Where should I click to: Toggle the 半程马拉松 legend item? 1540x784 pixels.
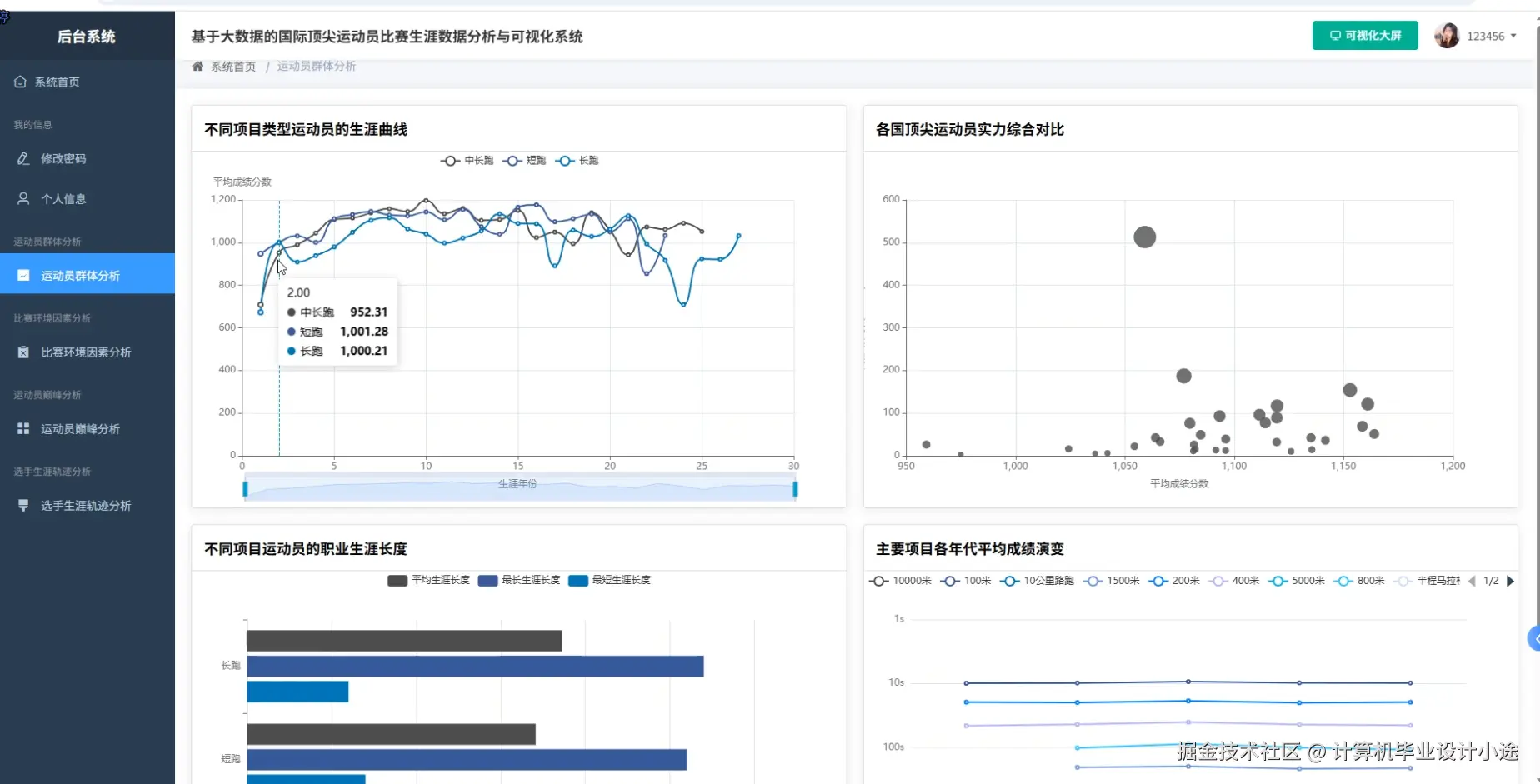[x=1427, y=581]
